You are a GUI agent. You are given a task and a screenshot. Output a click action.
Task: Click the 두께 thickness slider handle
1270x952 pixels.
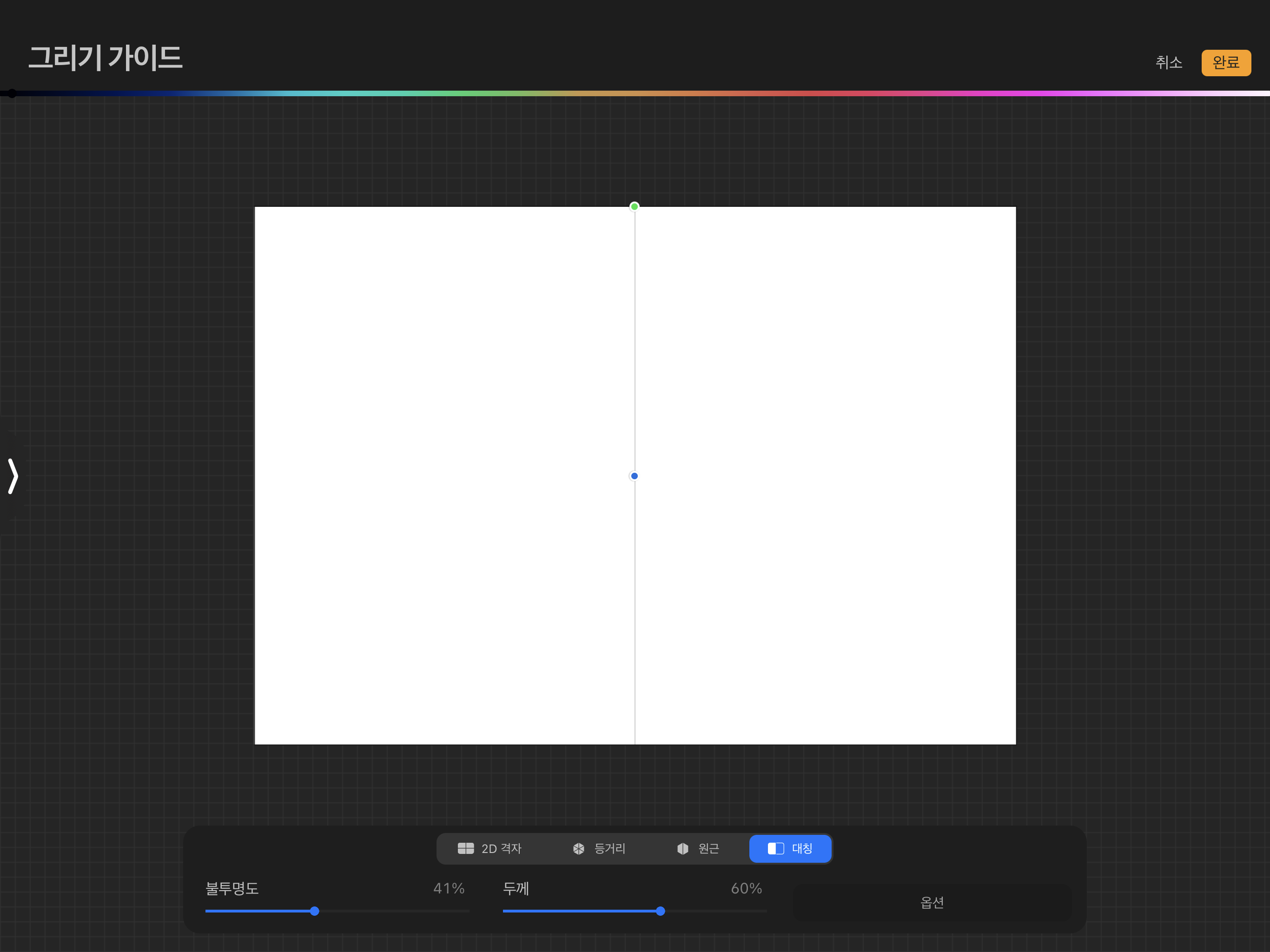pyautogui.click(x=661, y=911)
